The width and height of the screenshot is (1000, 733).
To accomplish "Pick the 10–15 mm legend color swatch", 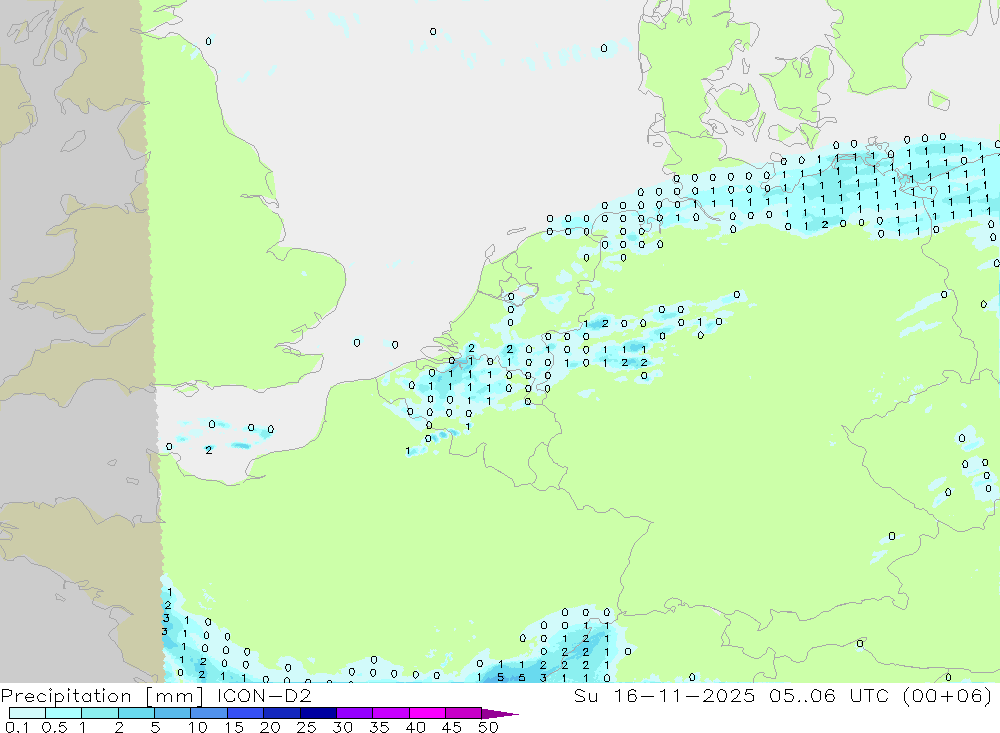I will point(209,713).
